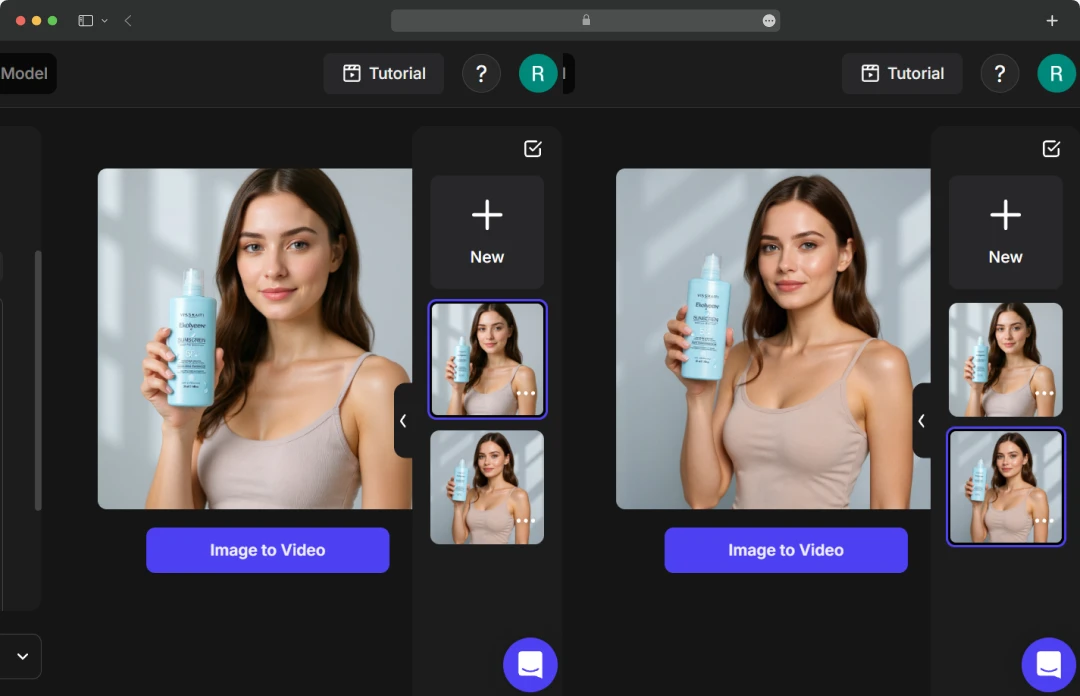
Task: Select the unselected thumbnail in the right sidebar
Action: pyautogui.click(x=1005, y=359)
